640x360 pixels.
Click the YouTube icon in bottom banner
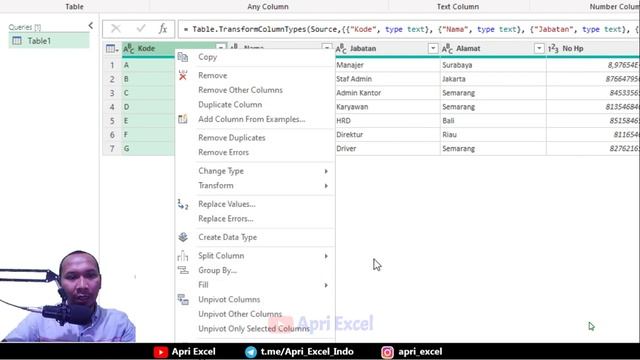(161, 352)
